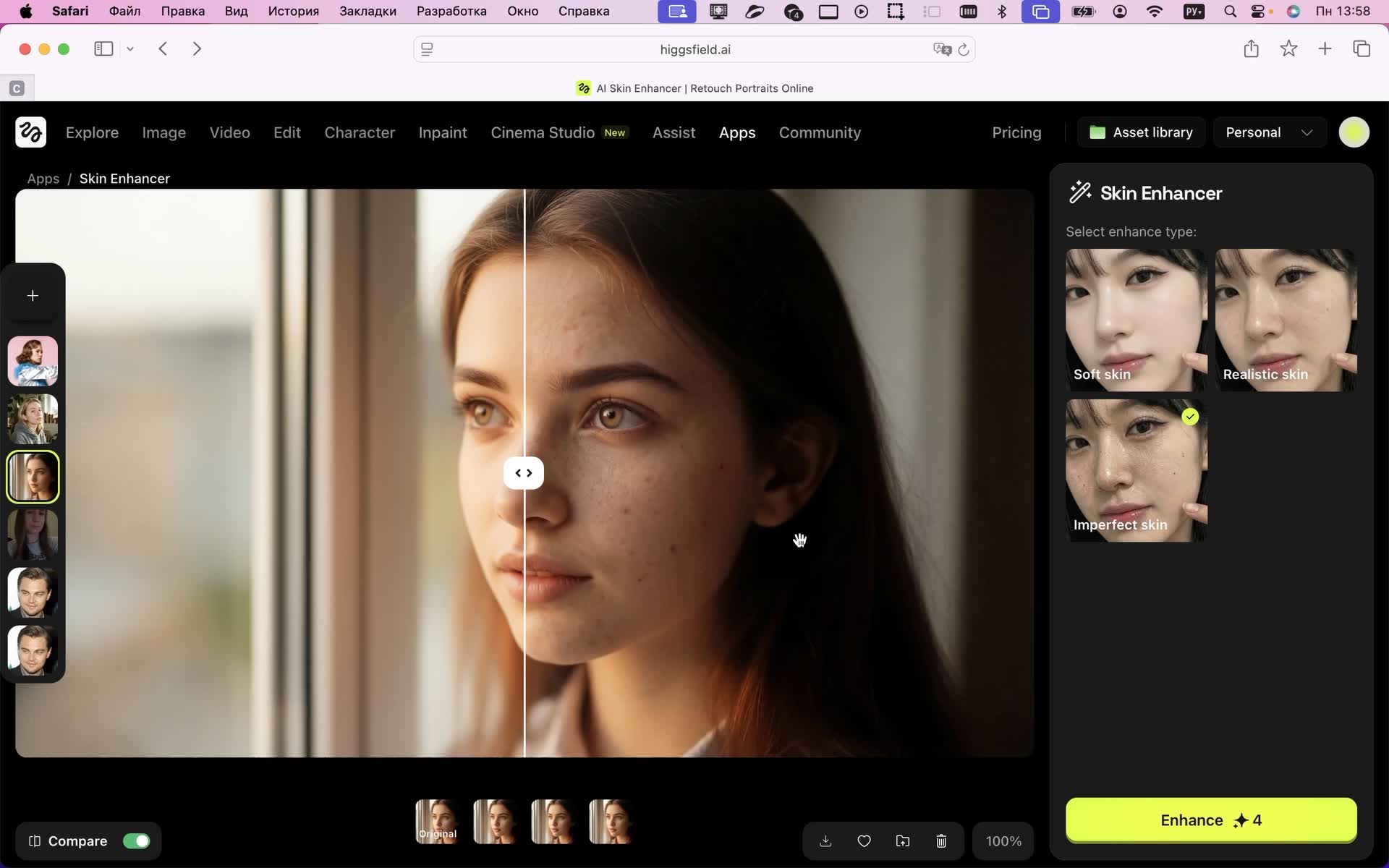Click the heart favorite icon
The image size is (1389, 868).
[864, 841]
